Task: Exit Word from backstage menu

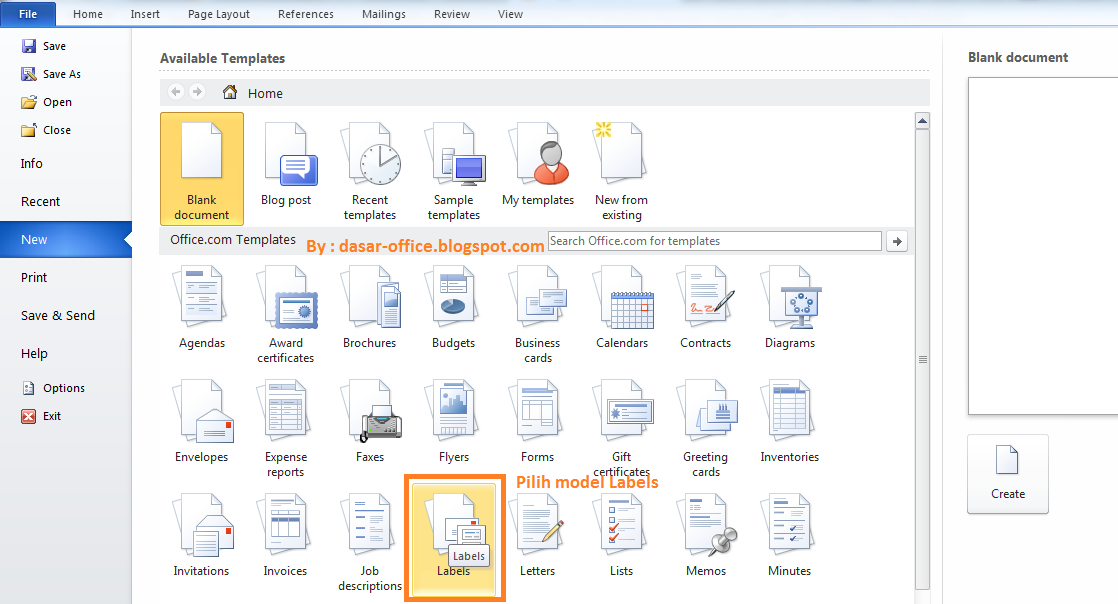Action: (41, 416)
